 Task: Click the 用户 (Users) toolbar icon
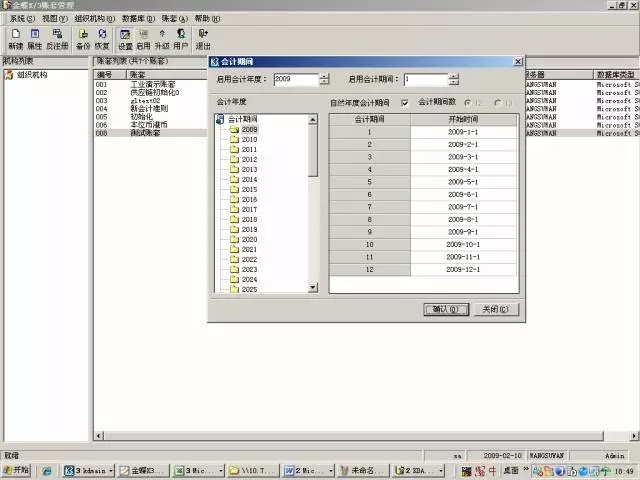(181, 39)
